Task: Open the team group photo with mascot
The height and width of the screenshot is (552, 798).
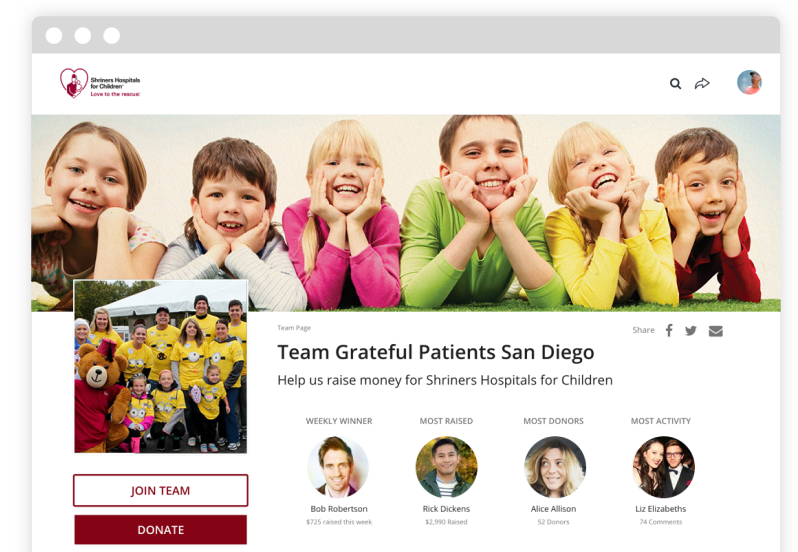Action: [x=161, y=366]
